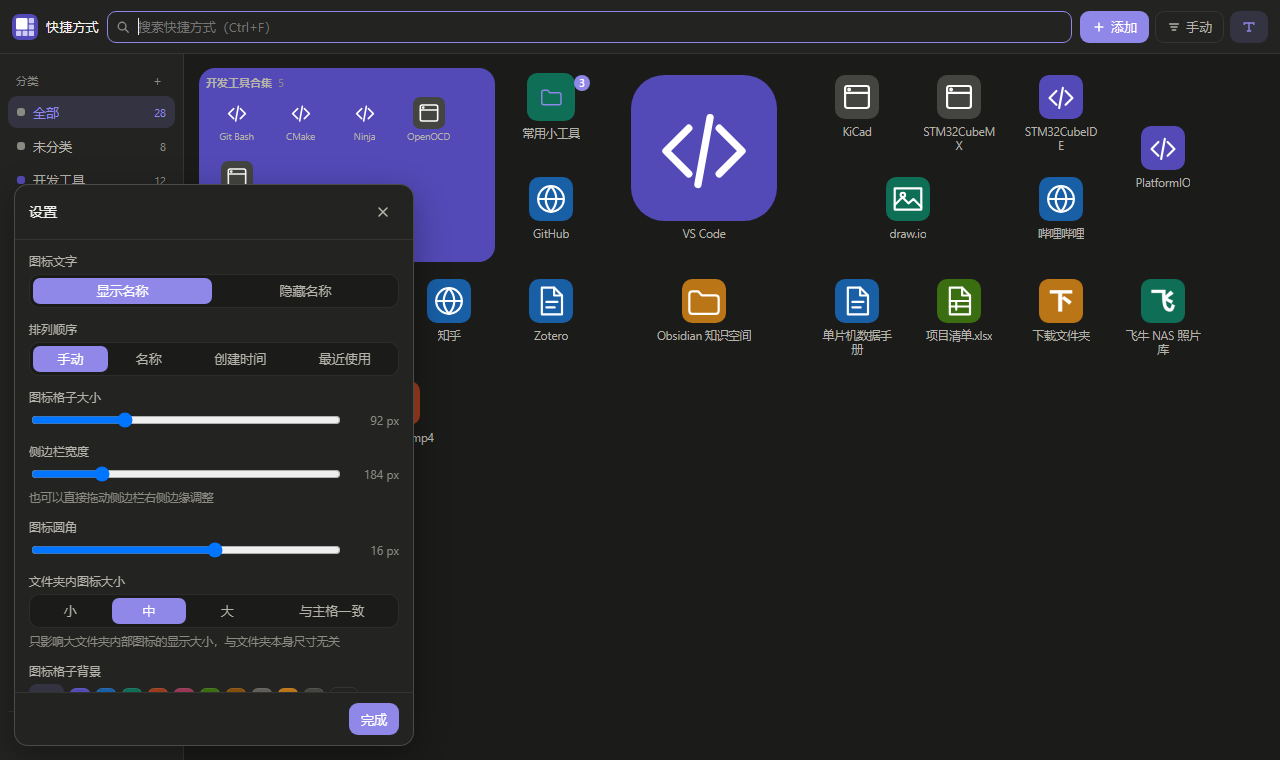Open the Obsidian 知识空间 folder

click(704, 310)
